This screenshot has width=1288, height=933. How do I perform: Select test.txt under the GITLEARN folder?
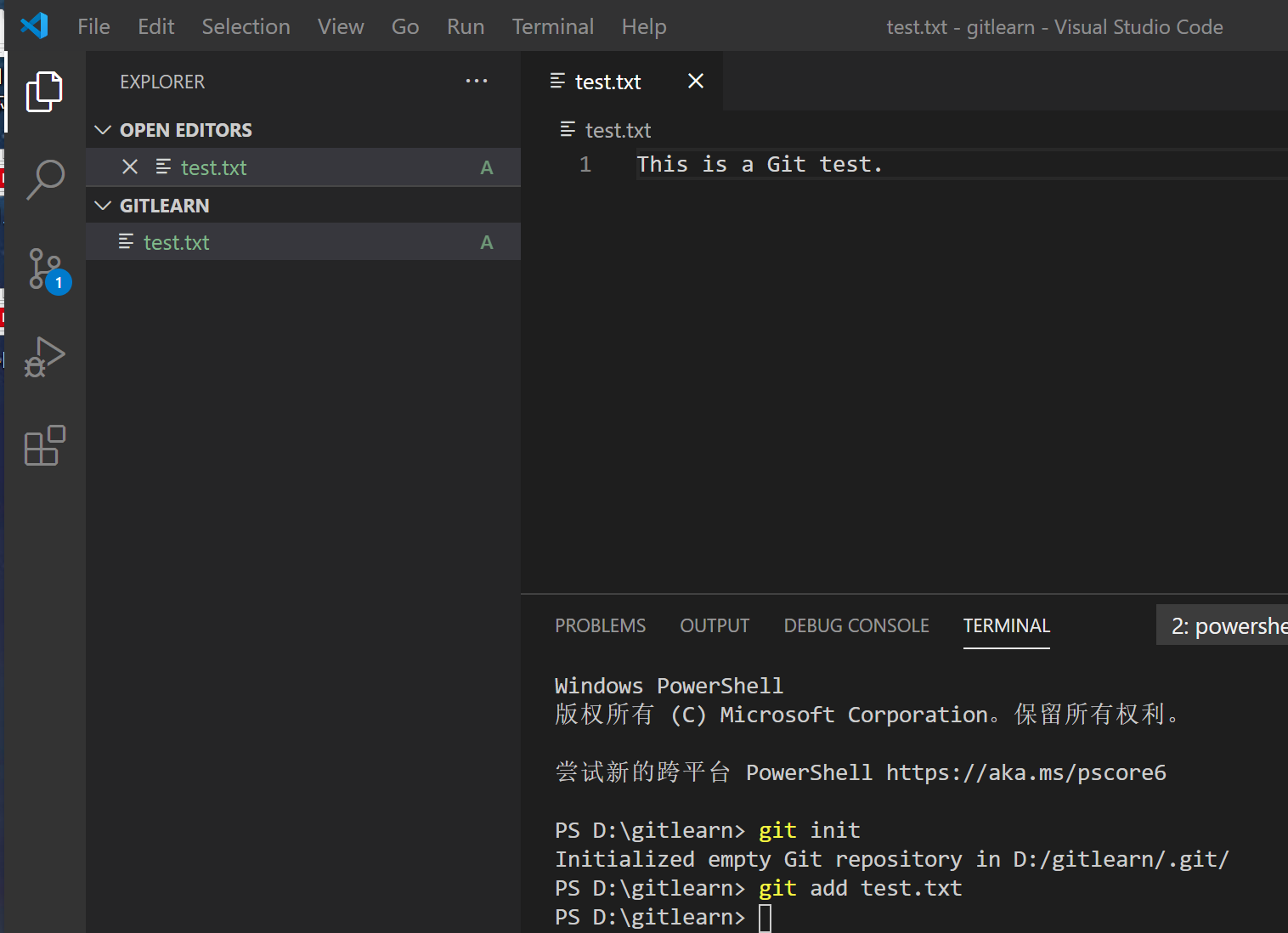pyautogui.click(x=303, y=242)
